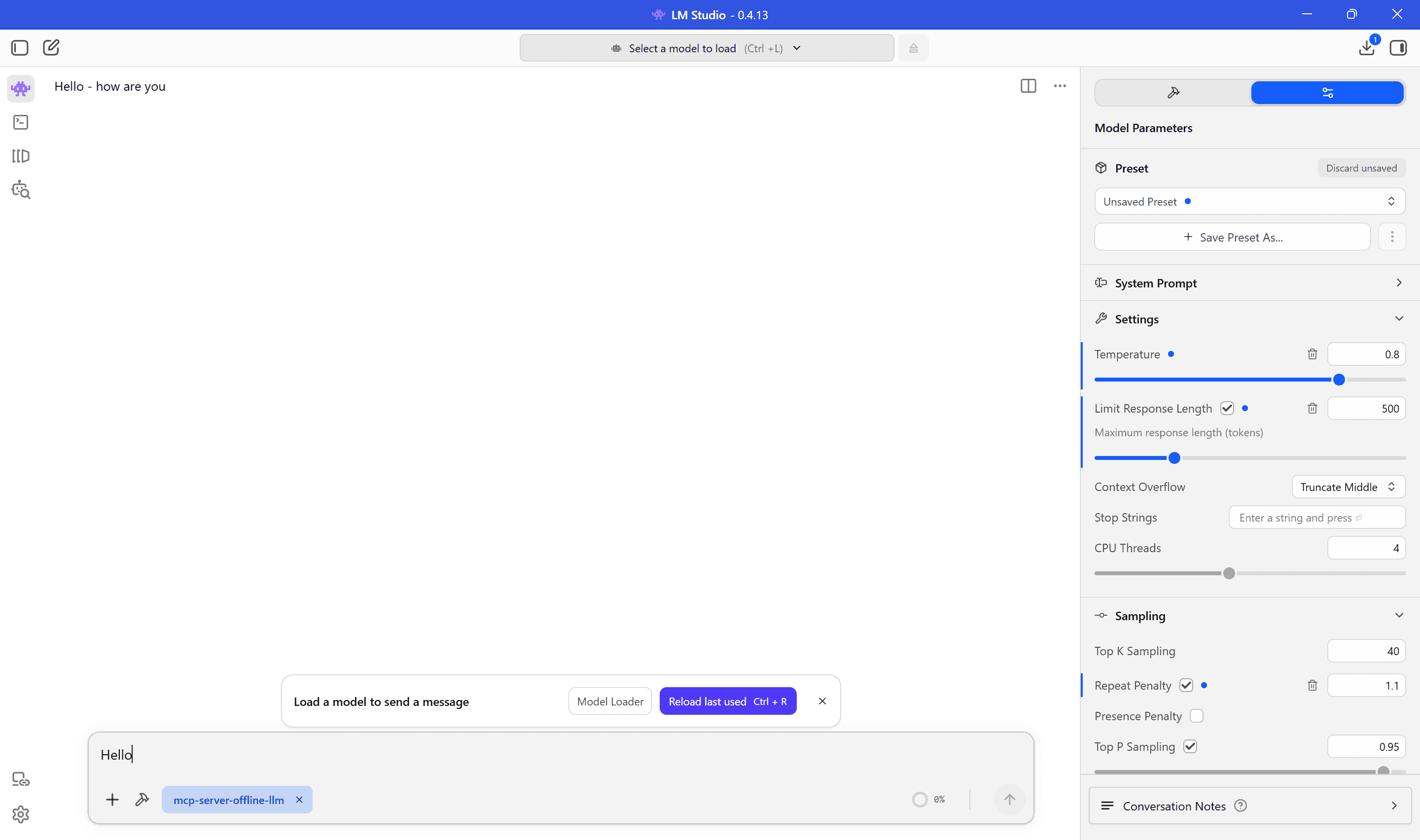Open app settings gear in sidebar
The height and width of the screenshot is (840, 1420).
point(21,814)
